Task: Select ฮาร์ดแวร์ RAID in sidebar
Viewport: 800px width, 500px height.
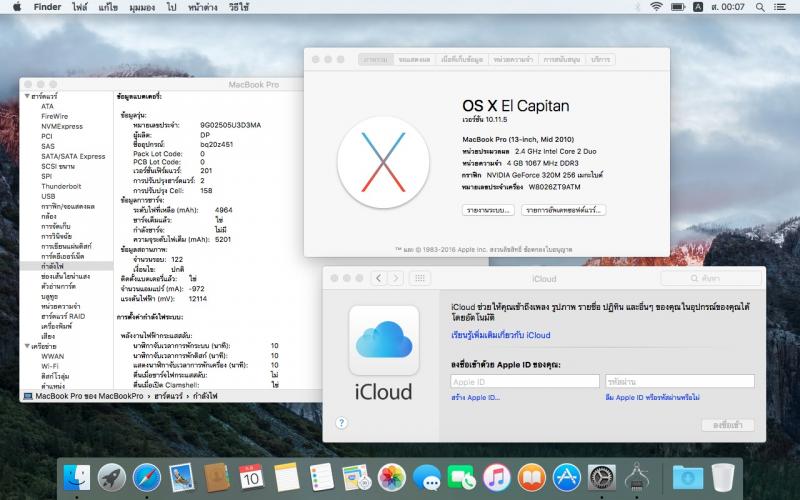Action: tap(63, 316)
